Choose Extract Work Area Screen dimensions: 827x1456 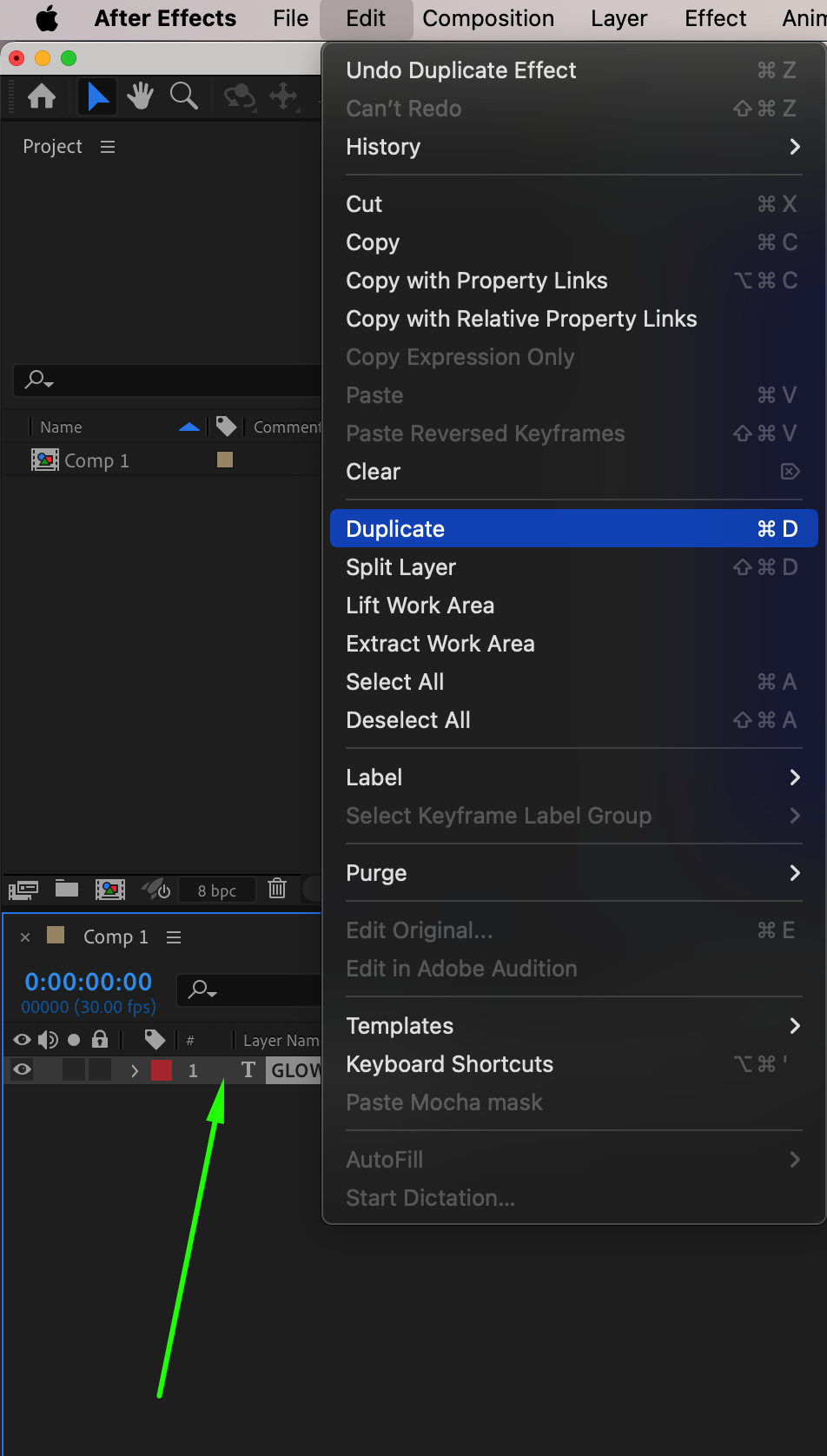[573, 644]
